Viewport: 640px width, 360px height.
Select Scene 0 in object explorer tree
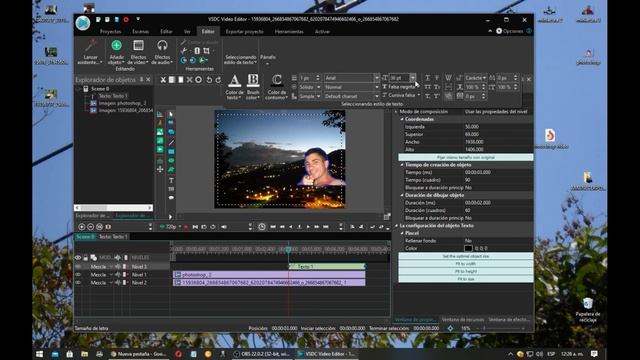pos(100,89)
